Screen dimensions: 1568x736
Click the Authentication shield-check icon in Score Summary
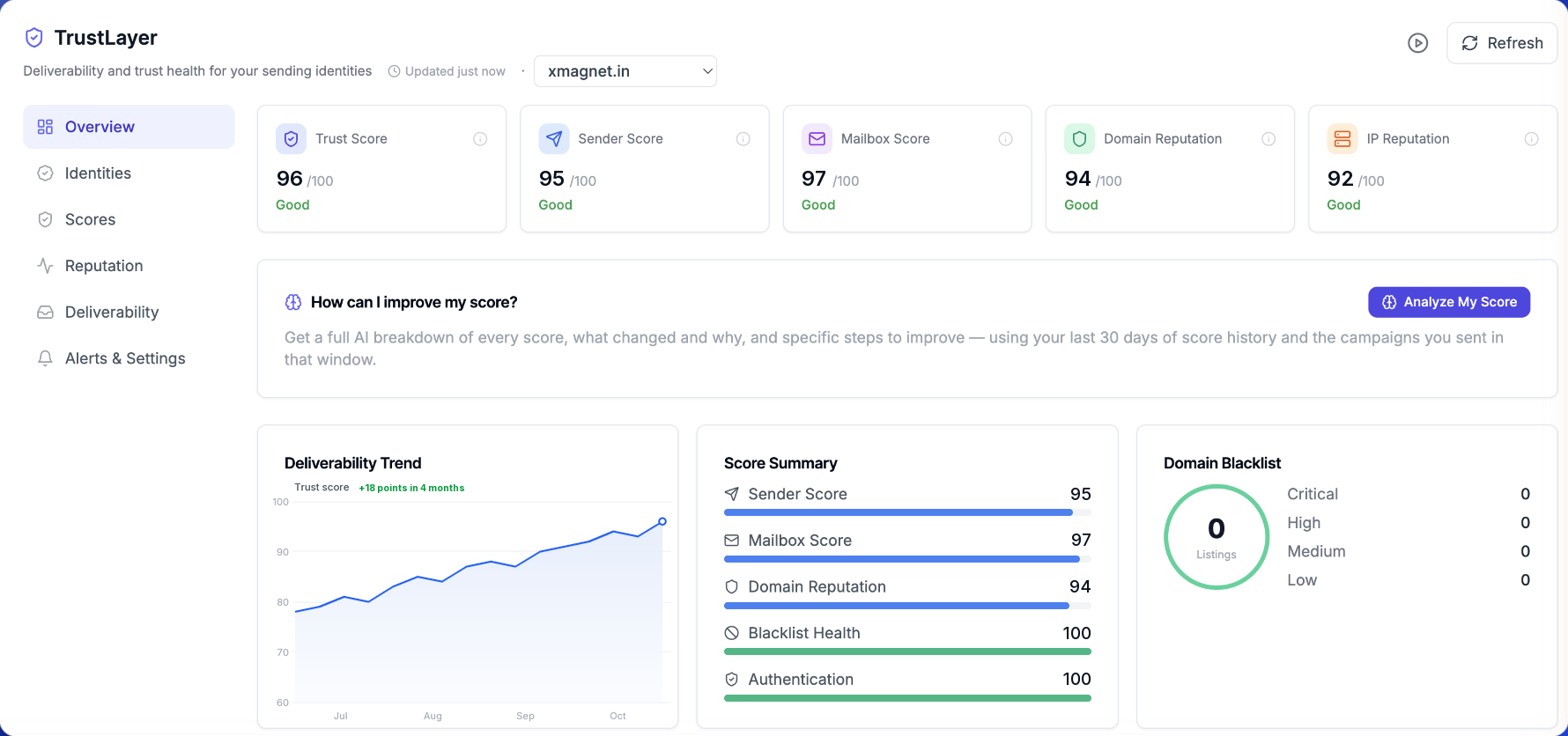pyautogui.click(x=732, y=680)
